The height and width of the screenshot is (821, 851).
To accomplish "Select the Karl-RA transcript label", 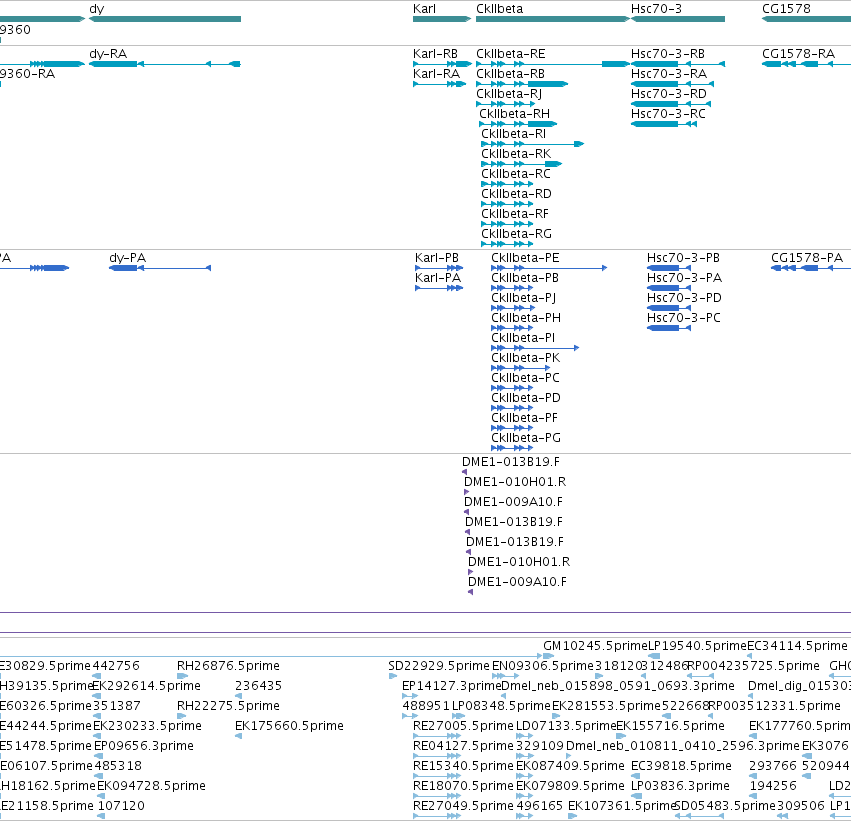I will coord(436,74).
